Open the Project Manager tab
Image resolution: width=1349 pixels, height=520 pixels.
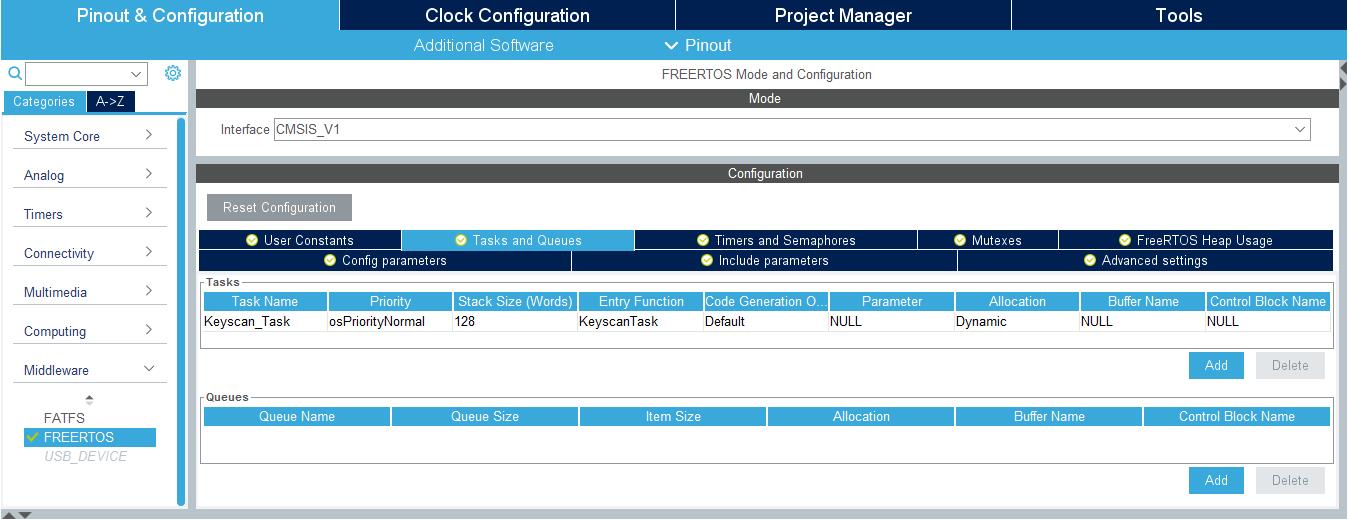click(x=843, y=16)
